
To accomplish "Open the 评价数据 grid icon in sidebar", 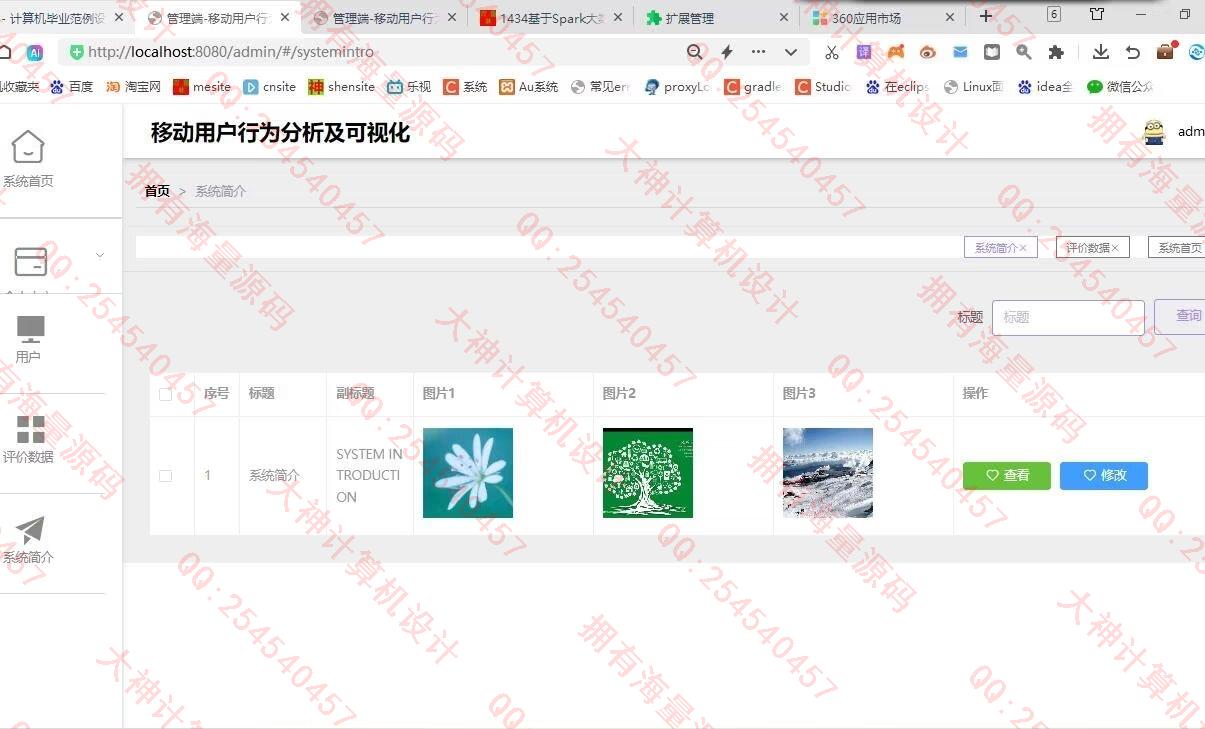I will point(31,429).
